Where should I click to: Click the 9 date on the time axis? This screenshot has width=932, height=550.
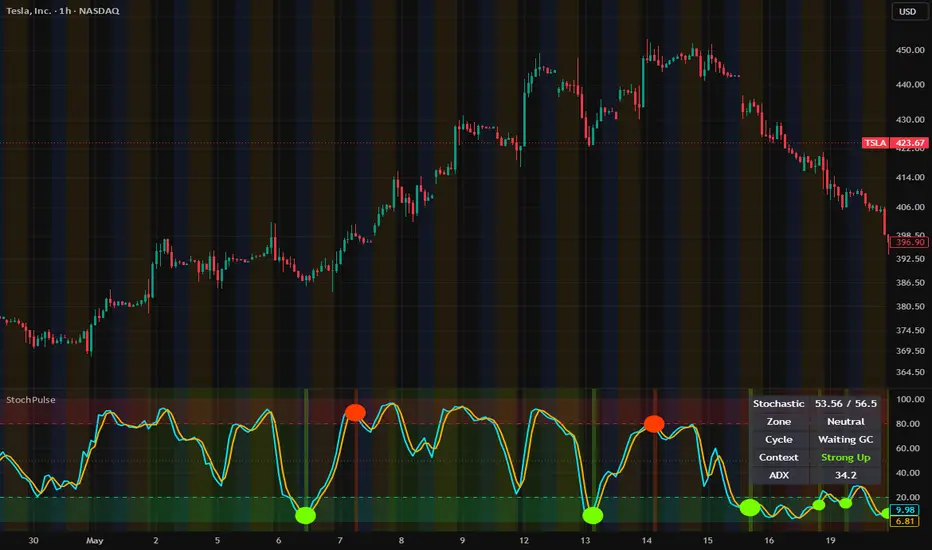(x=462, y=540)
